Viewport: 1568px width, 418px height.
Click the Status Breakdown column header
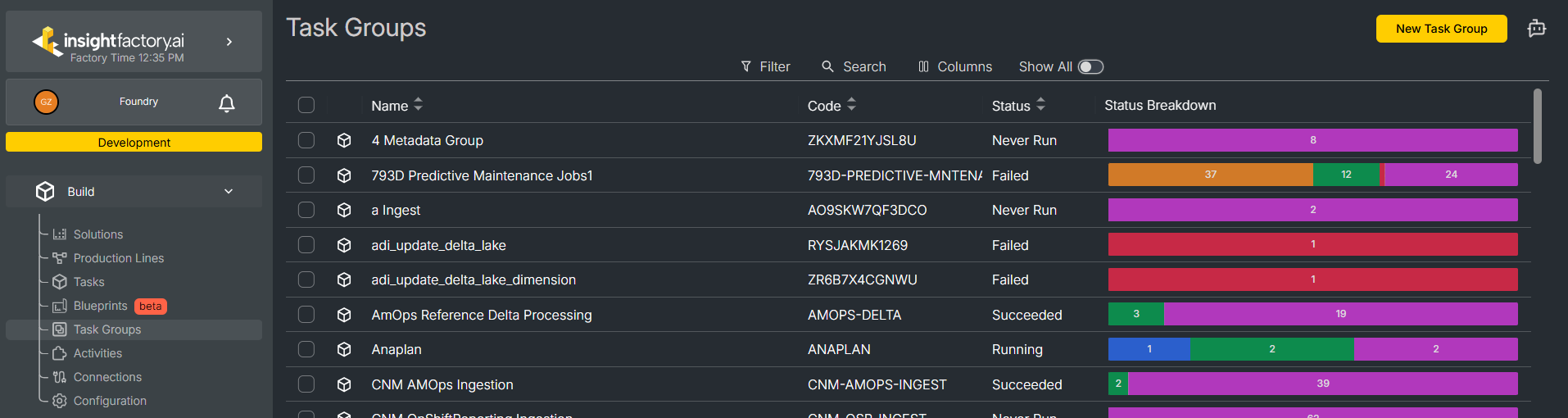tap(1160, 105)
